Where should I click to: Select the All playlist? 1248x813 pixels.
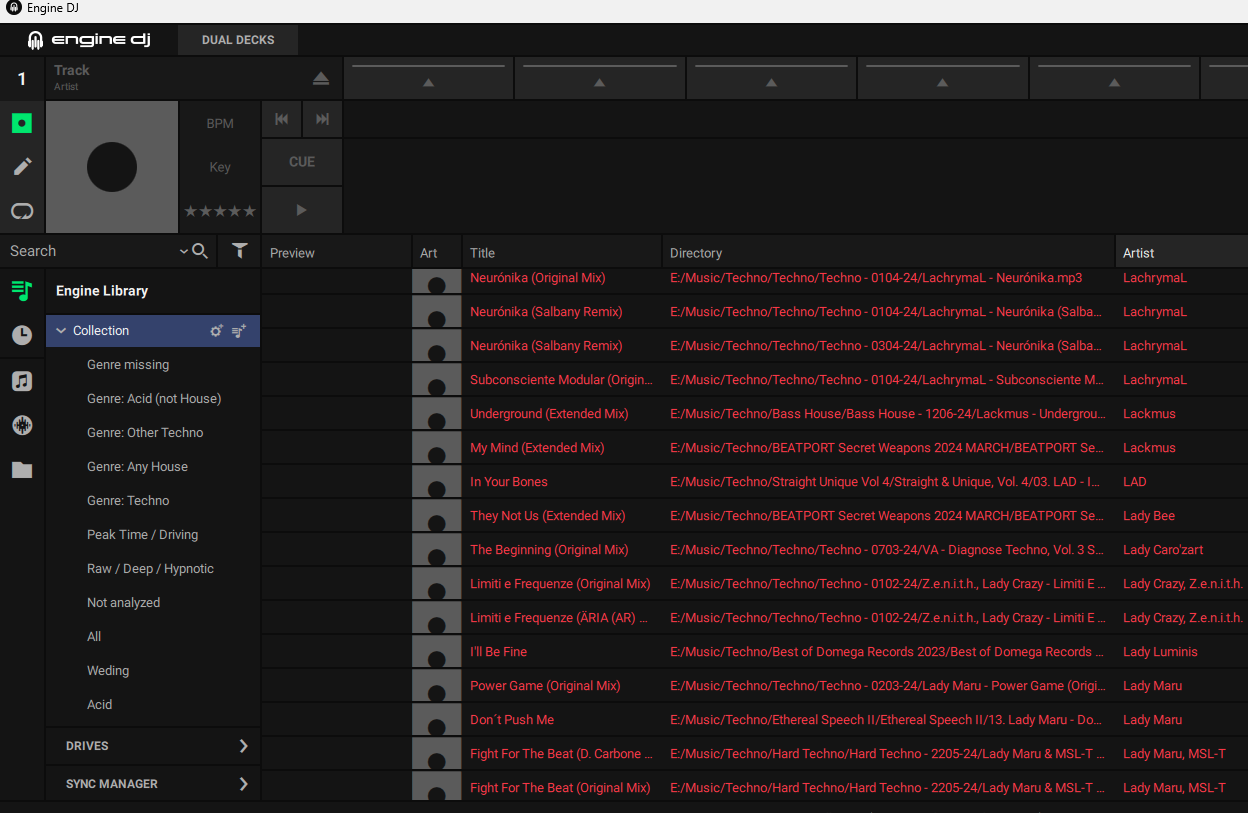94,637
